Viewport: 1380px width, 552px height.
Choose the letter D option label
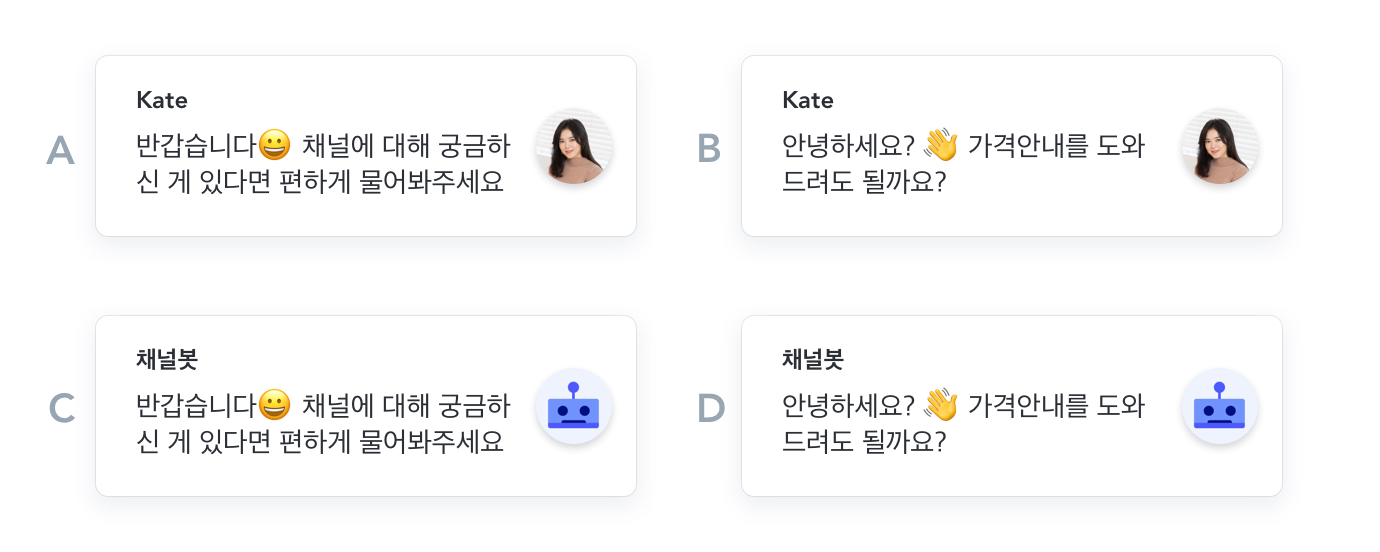[x=710, y=409]
